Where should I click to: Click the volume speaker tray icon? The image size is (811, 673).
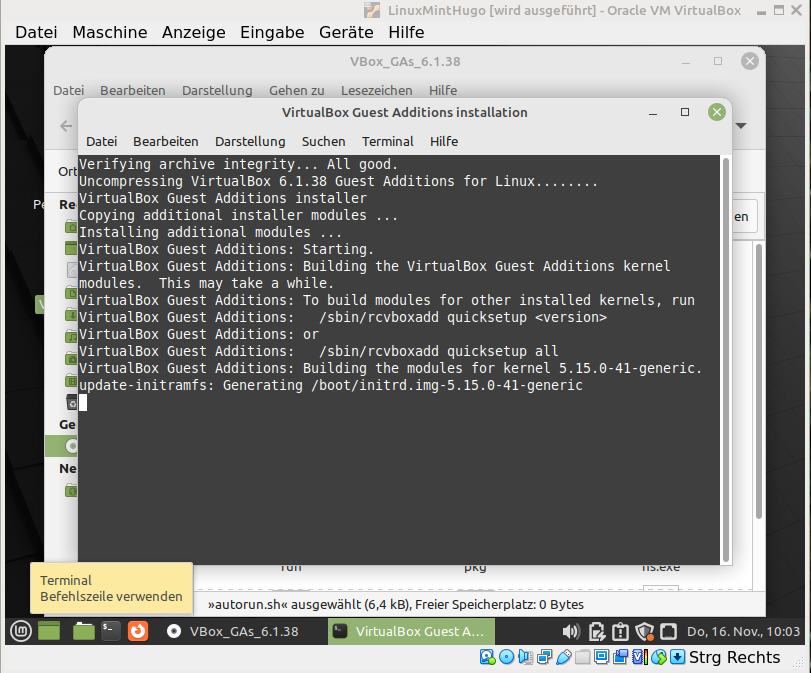click(x=571, y=632)
